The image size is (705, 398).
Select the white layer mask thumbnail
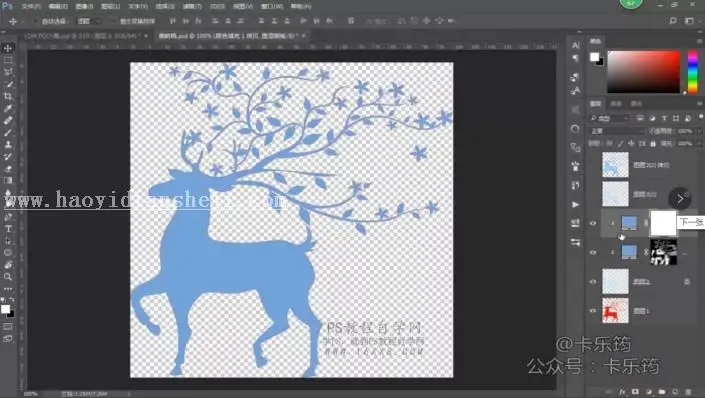663,223
